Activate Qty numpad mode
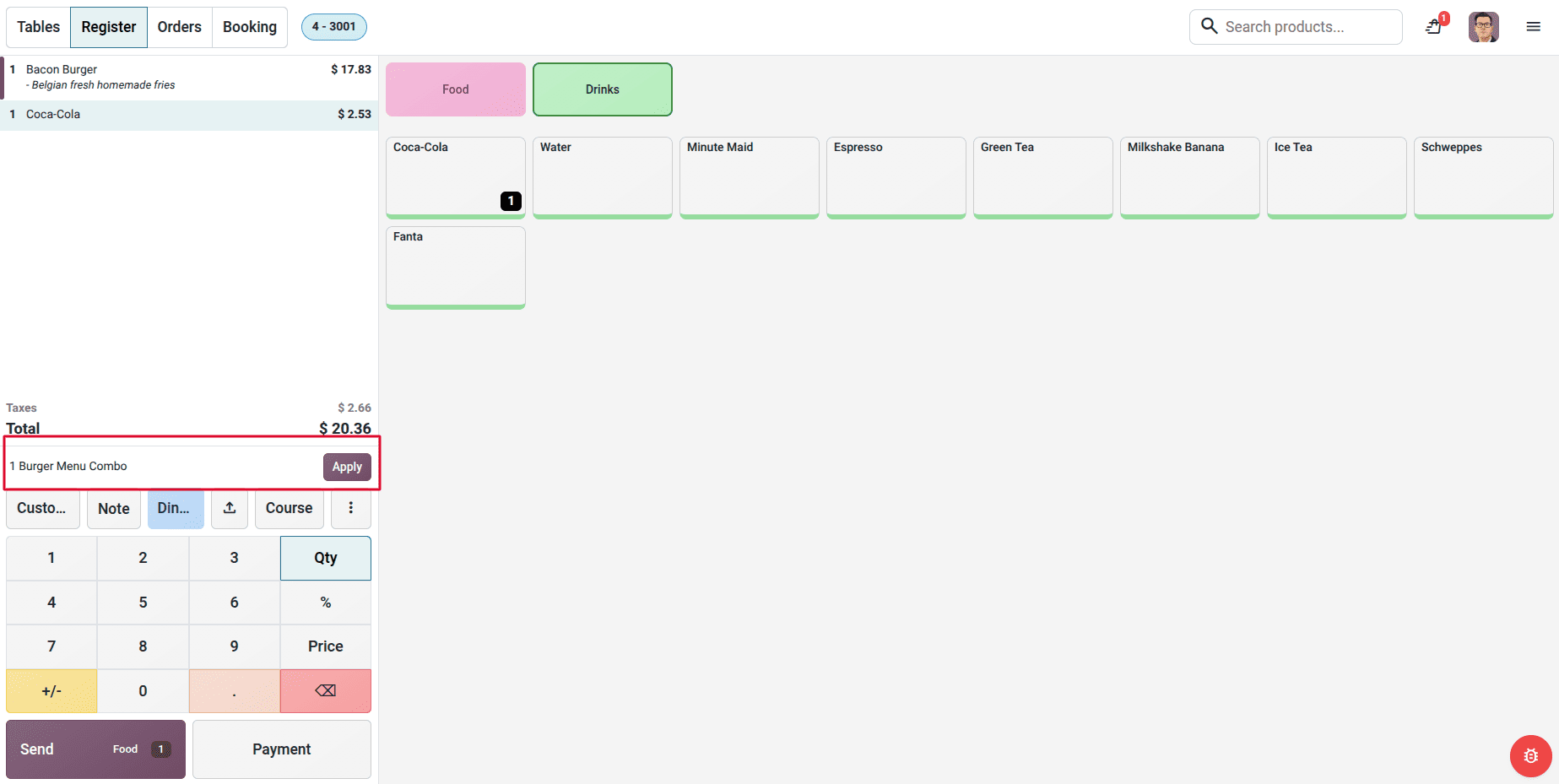This screenshot has width=1559, height=784. click(x=326, y=558)
